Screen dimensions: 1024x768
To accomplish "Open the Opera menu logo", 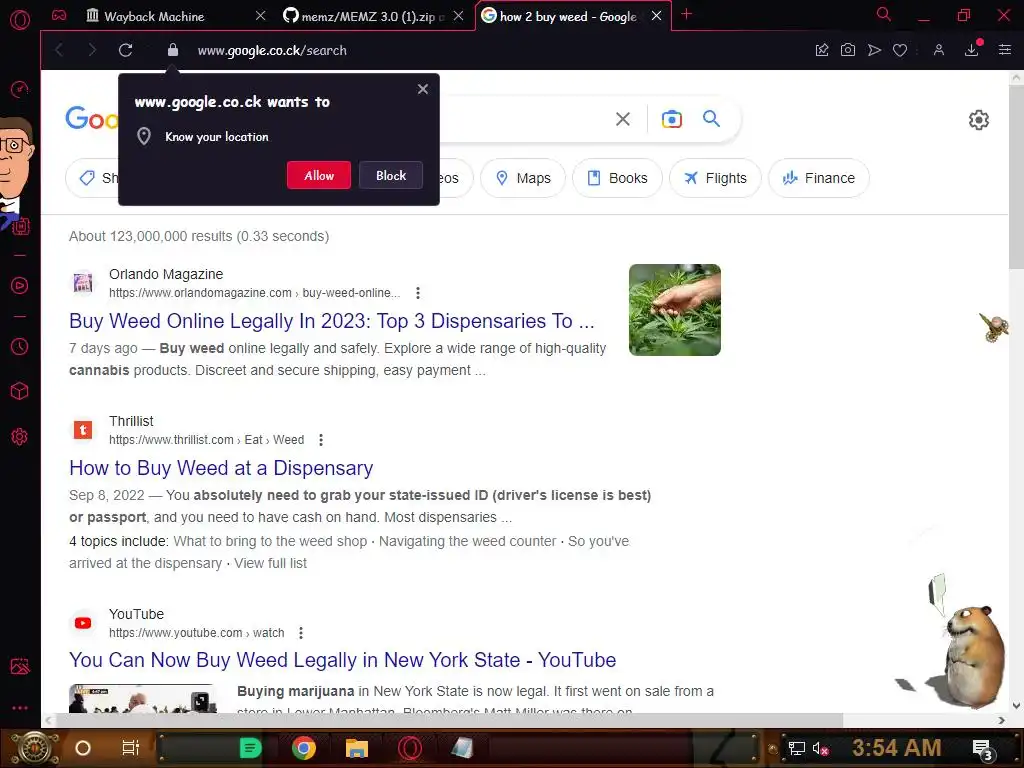I will [x=20, y=20].
